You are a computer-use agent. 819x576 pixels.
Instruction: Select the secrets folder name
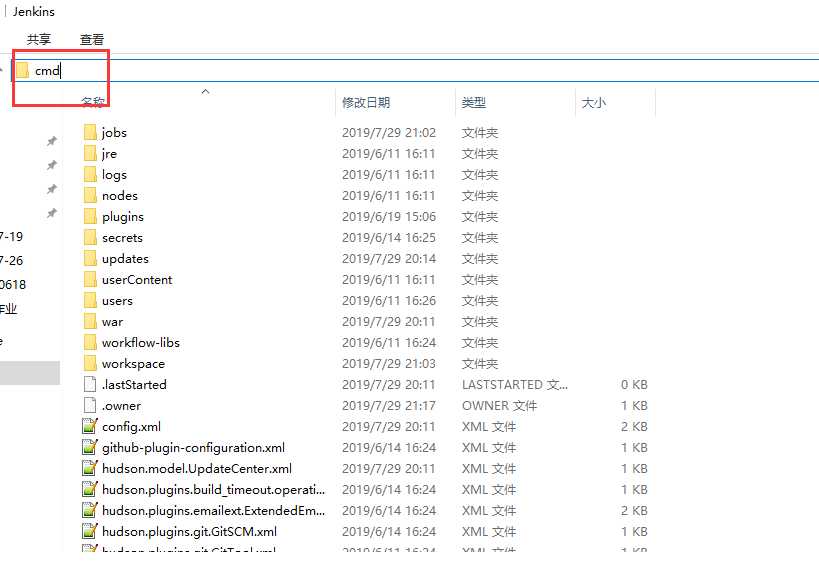coord(122,238)
